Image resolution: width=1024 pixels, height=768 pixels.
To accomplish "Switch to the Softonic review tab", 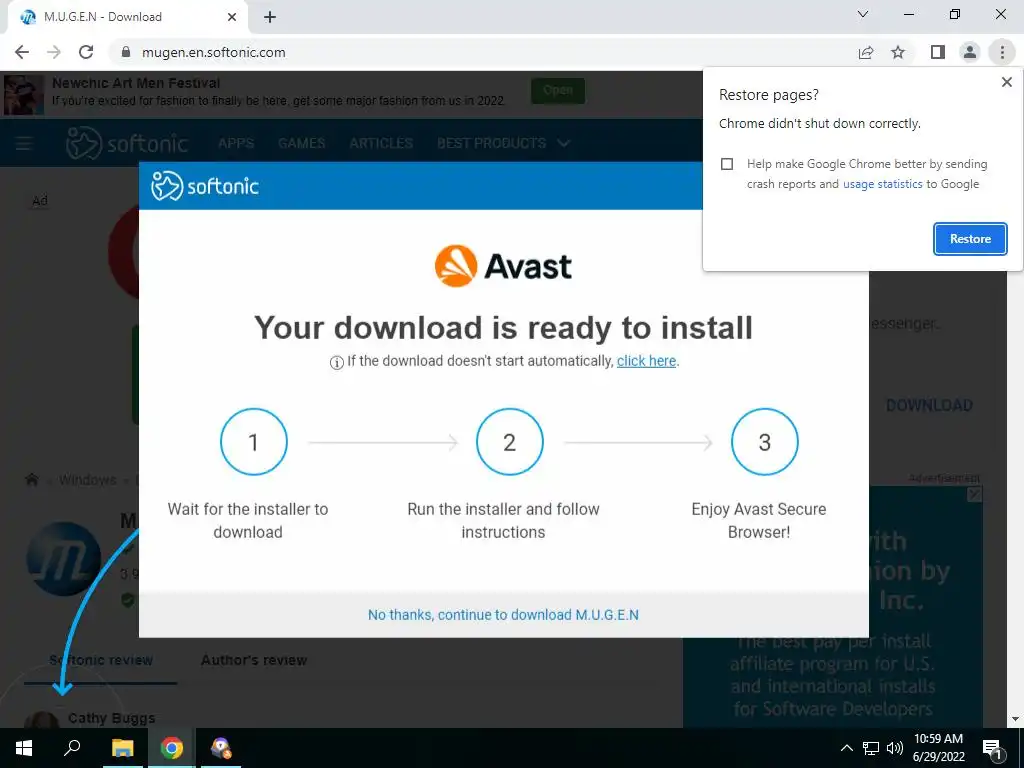I will [x=101, y=660].
